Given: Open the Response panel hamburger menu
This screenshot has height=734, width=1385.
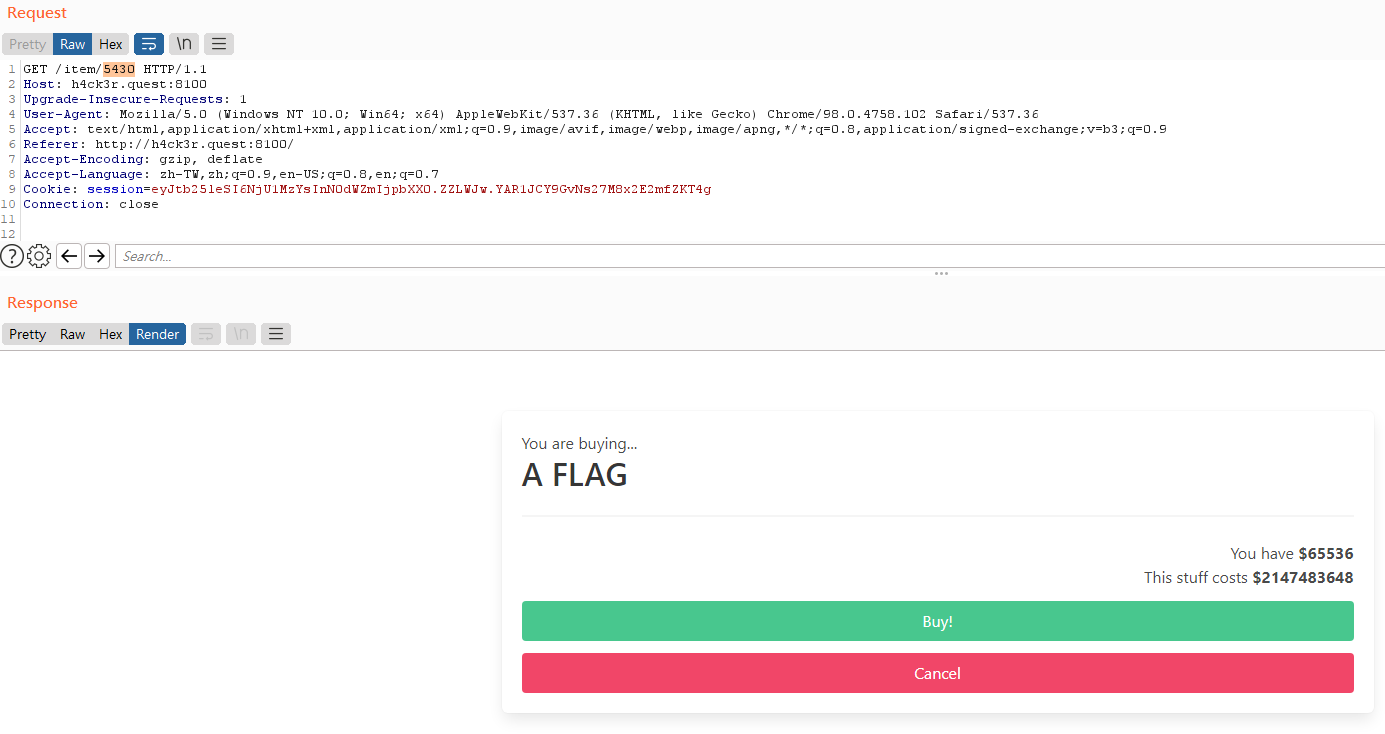Looking at the screenshot, I should [276, 334].
